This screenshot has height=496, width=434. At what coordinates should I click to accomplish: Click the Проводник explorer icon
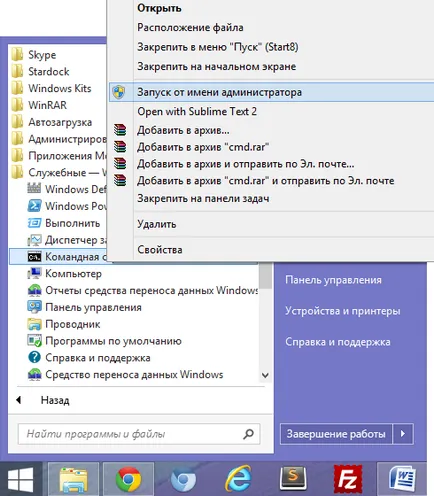34,324
